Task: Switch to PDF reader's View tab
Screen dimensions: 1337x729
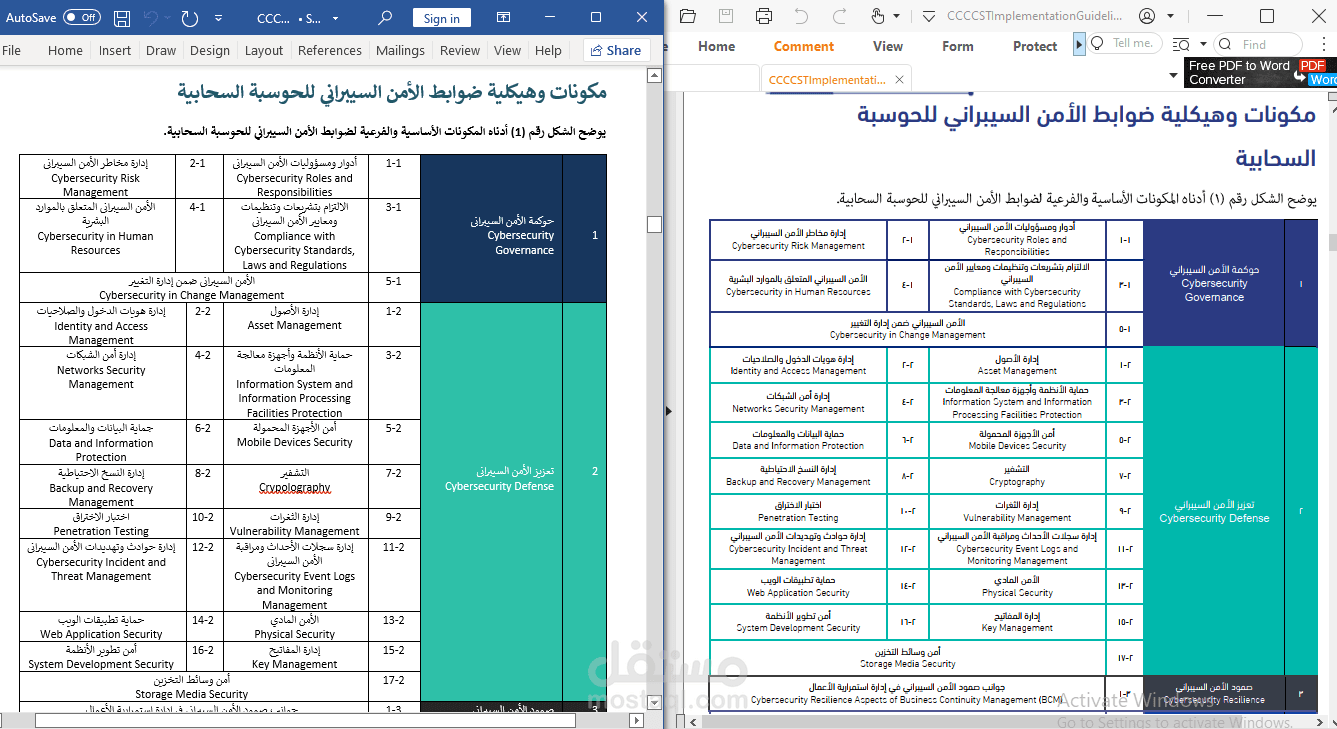Action: point(888,46)
